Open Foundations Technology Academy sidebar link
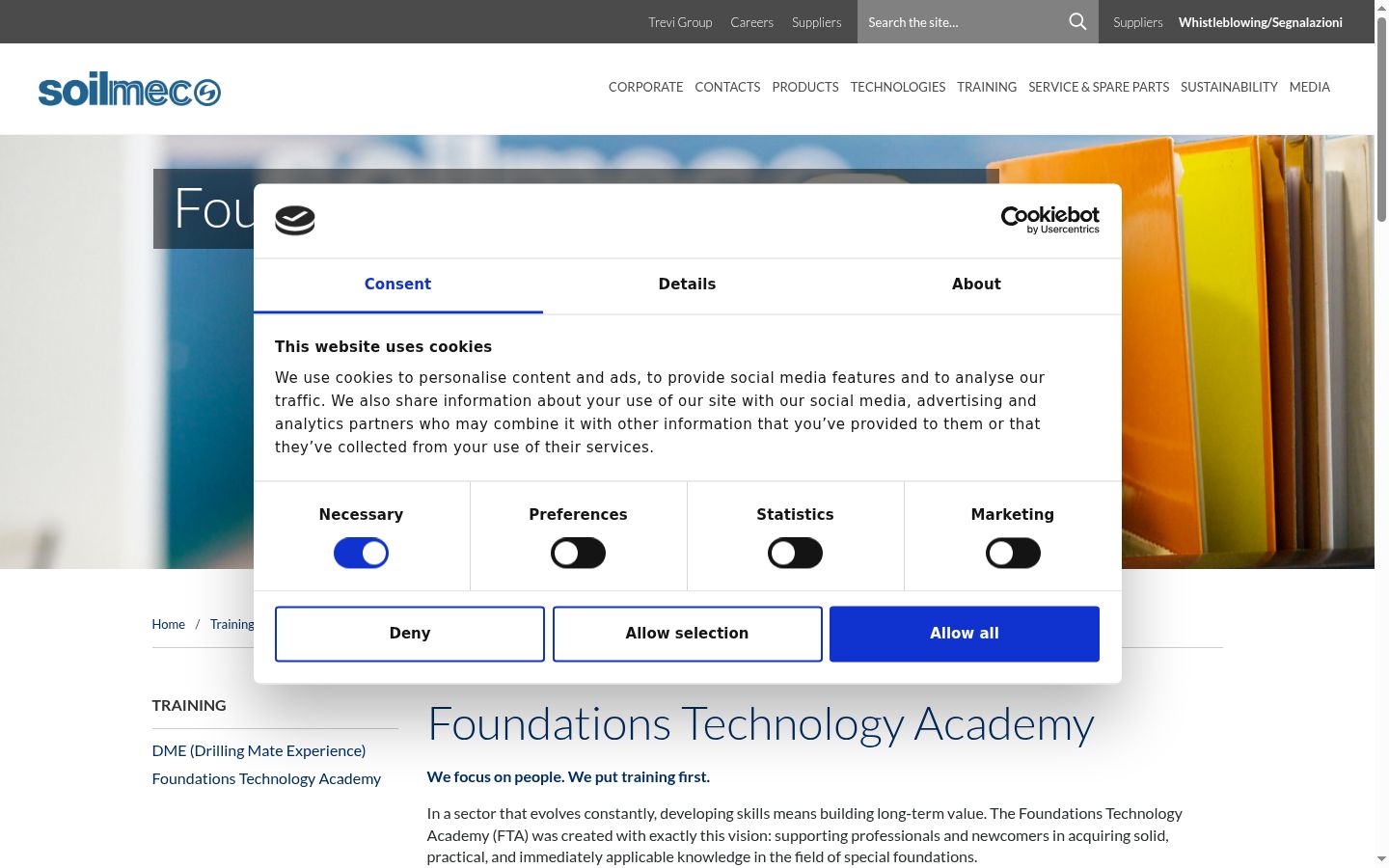1389x868 pixels. 266,778
